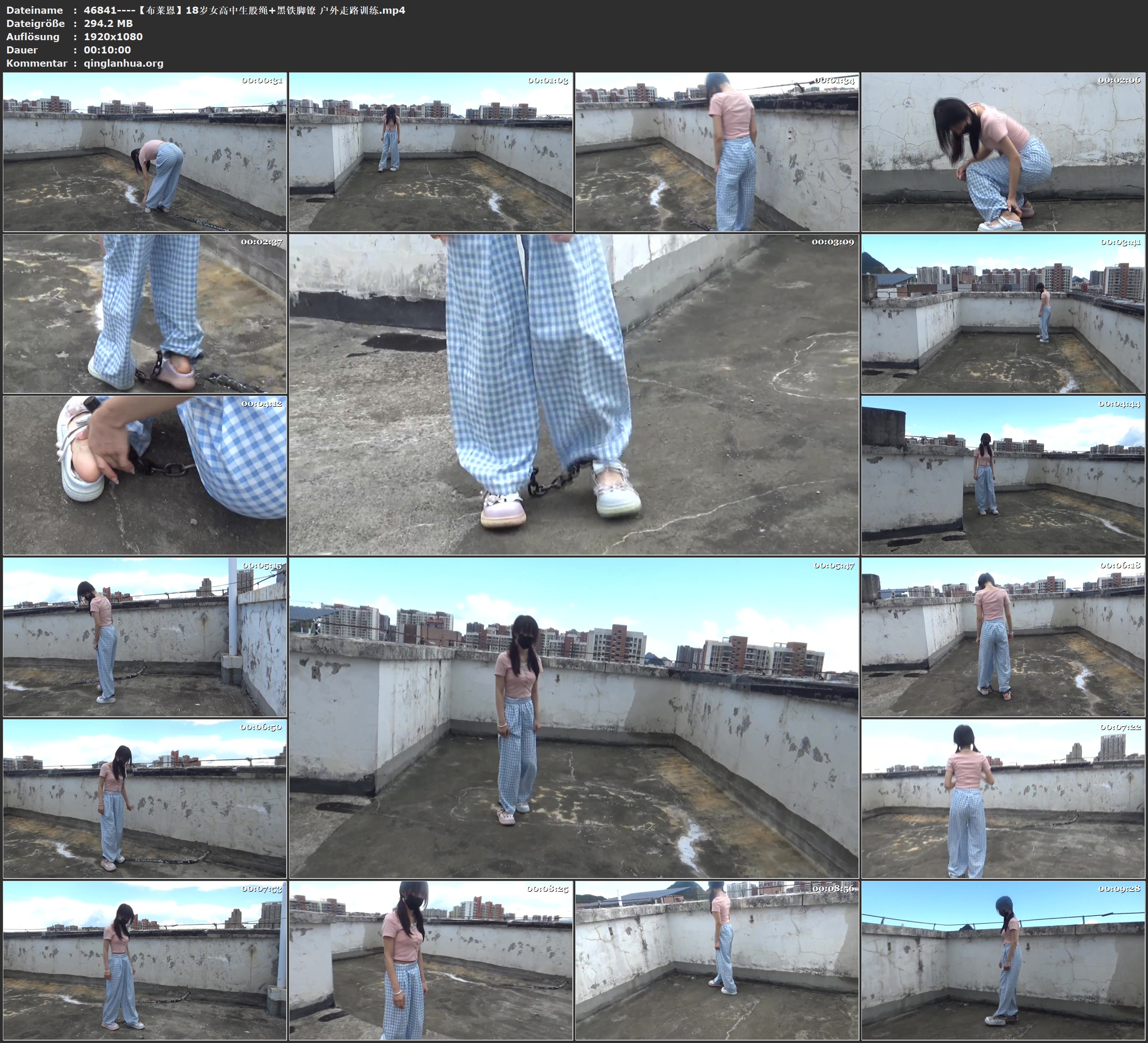Open the large 00:05:47 frame

point(573,717)
